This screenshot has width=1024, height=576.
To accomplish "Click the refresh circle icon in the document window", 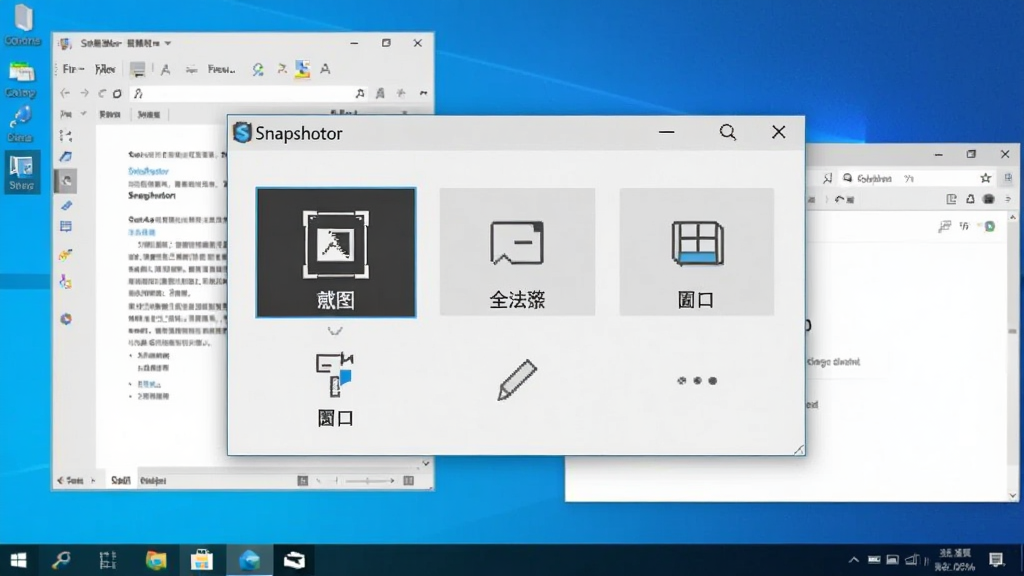I will click(x=117, y=93).
